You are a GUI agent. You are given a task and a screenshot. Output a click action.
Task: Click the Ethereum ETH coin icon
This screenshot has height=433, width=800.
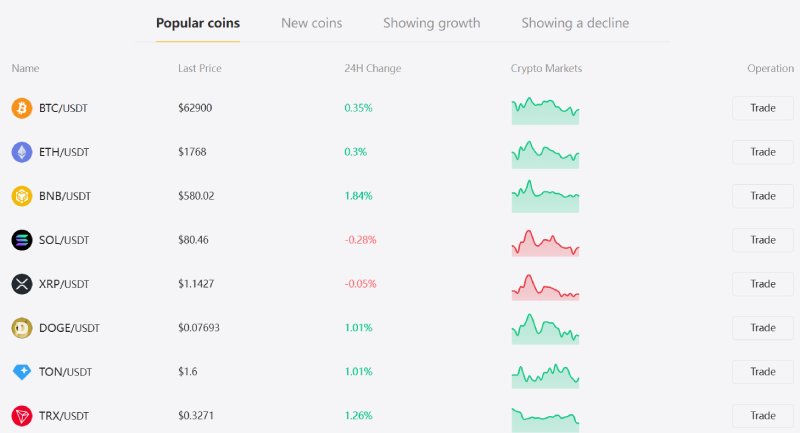tap(22, 152)
